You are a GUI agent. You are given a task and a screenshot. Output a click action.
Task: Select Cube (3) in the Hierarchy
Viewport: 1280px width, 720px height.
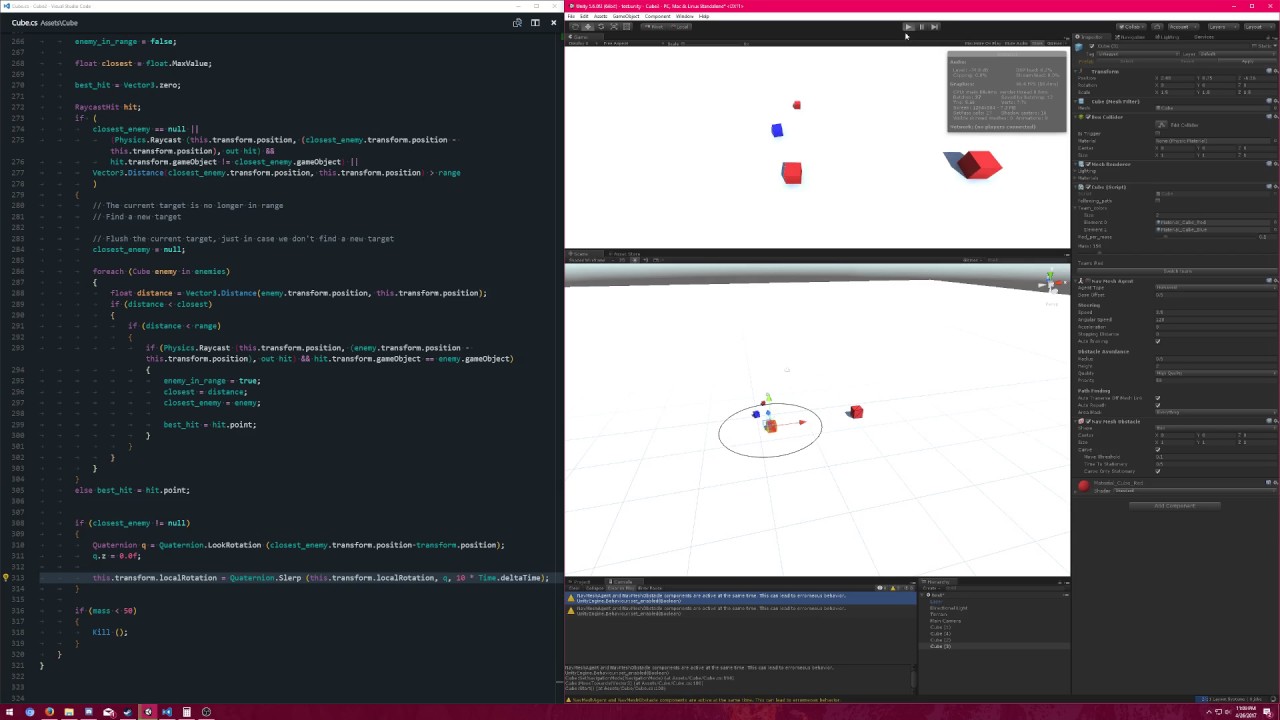[938, 646]
